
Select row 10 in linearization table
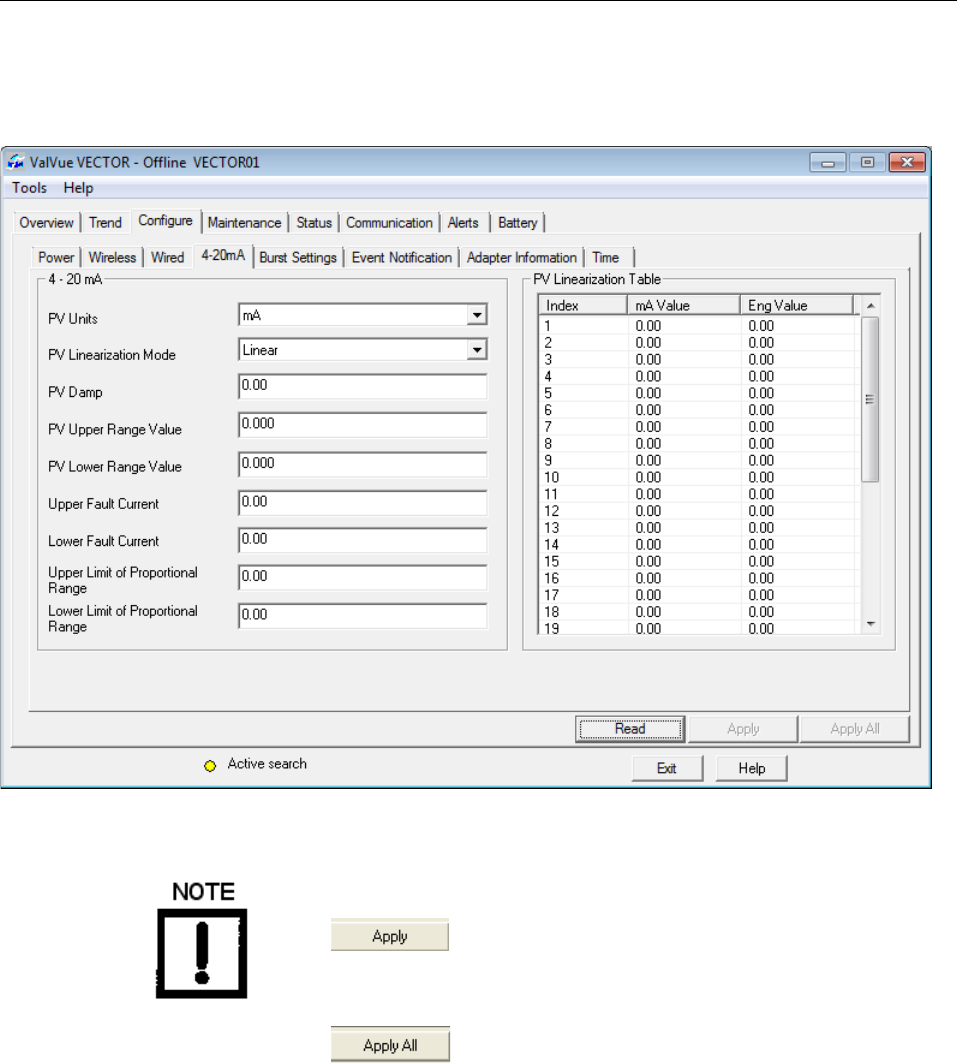coord(698,477)
